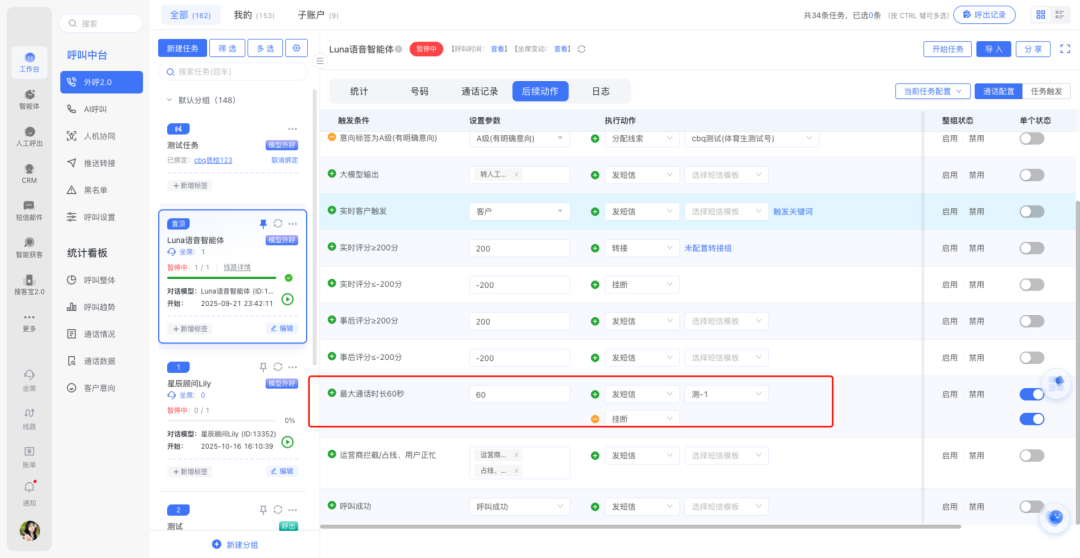Click the play icon on the Luna语音智能体 card
The height and width of the screenshot is (558, 1080).
[x=287, y=299]
